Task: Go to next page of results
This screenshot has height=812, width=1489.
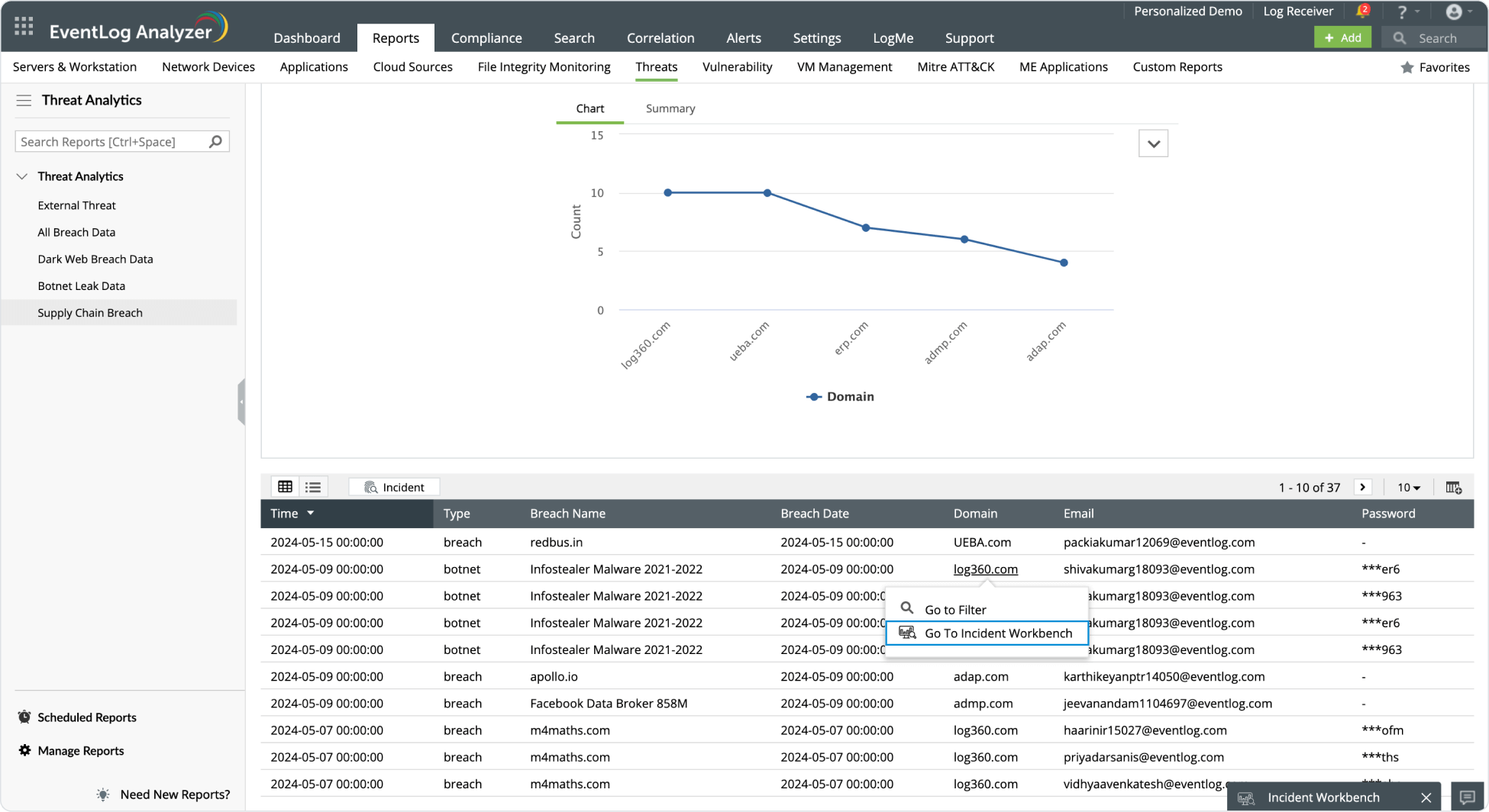Action: (x=1362, y=487)
